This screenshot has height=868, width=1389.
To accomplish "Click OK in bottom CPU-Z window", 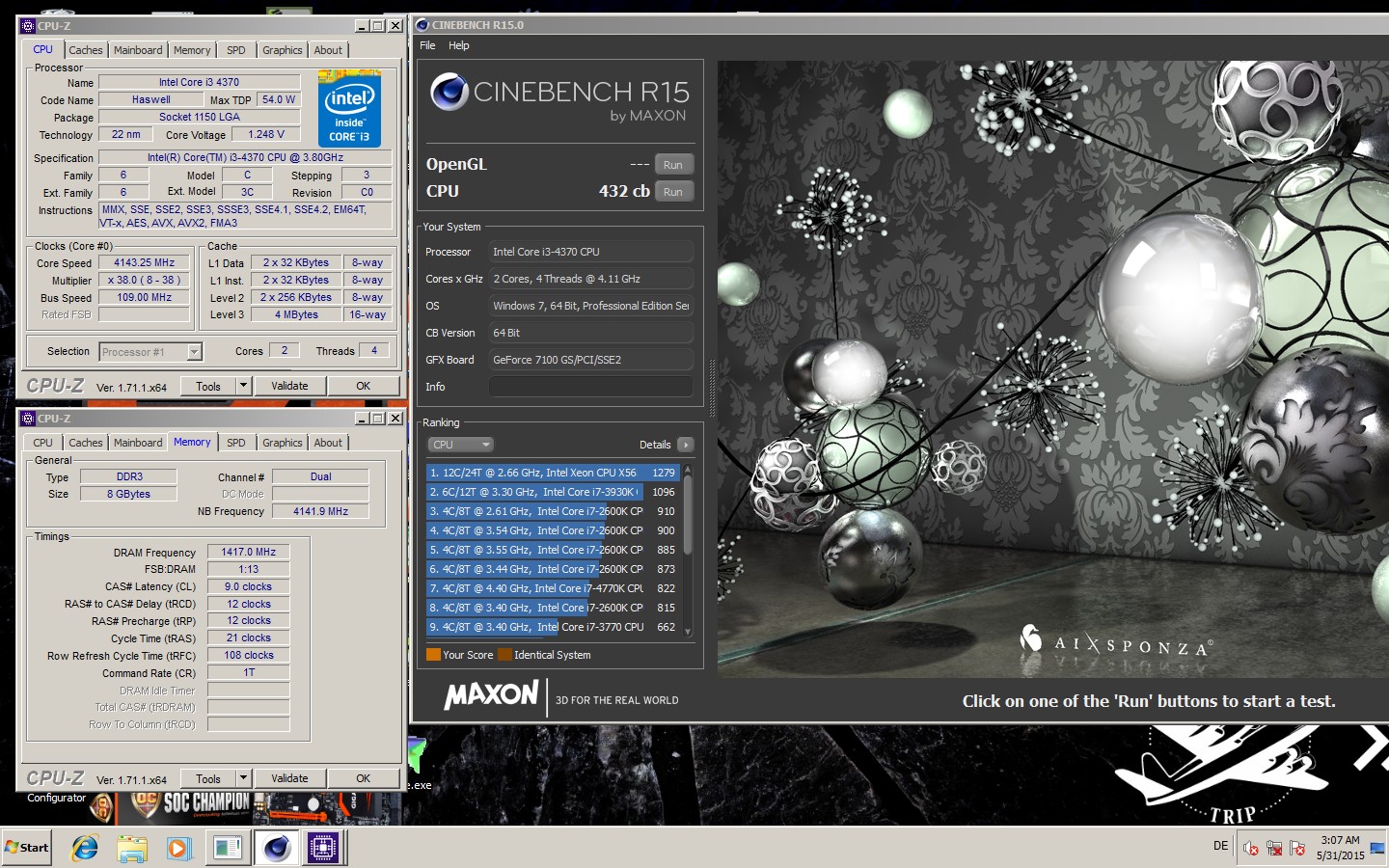I will pyautogui.click(x=363, y=778).
